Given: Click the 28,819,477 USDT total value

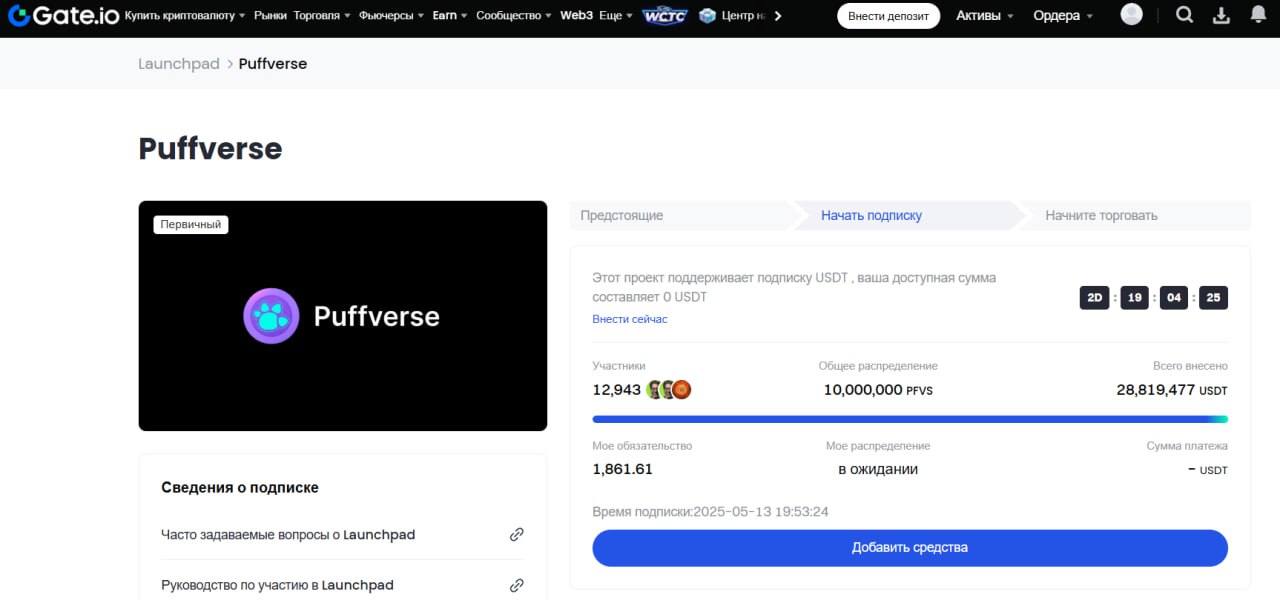Looking at the screenshot, I should [x=1172, y=390].
